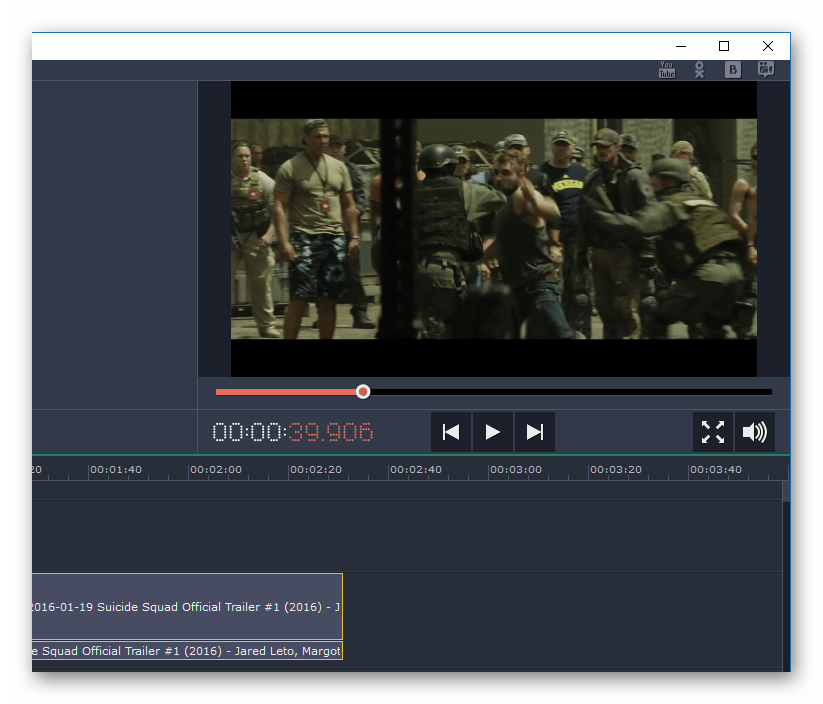Screen dimensions: 823x704
Task: Click the timecode display 00:00:39.906
Action: click(x=293, y=432)
